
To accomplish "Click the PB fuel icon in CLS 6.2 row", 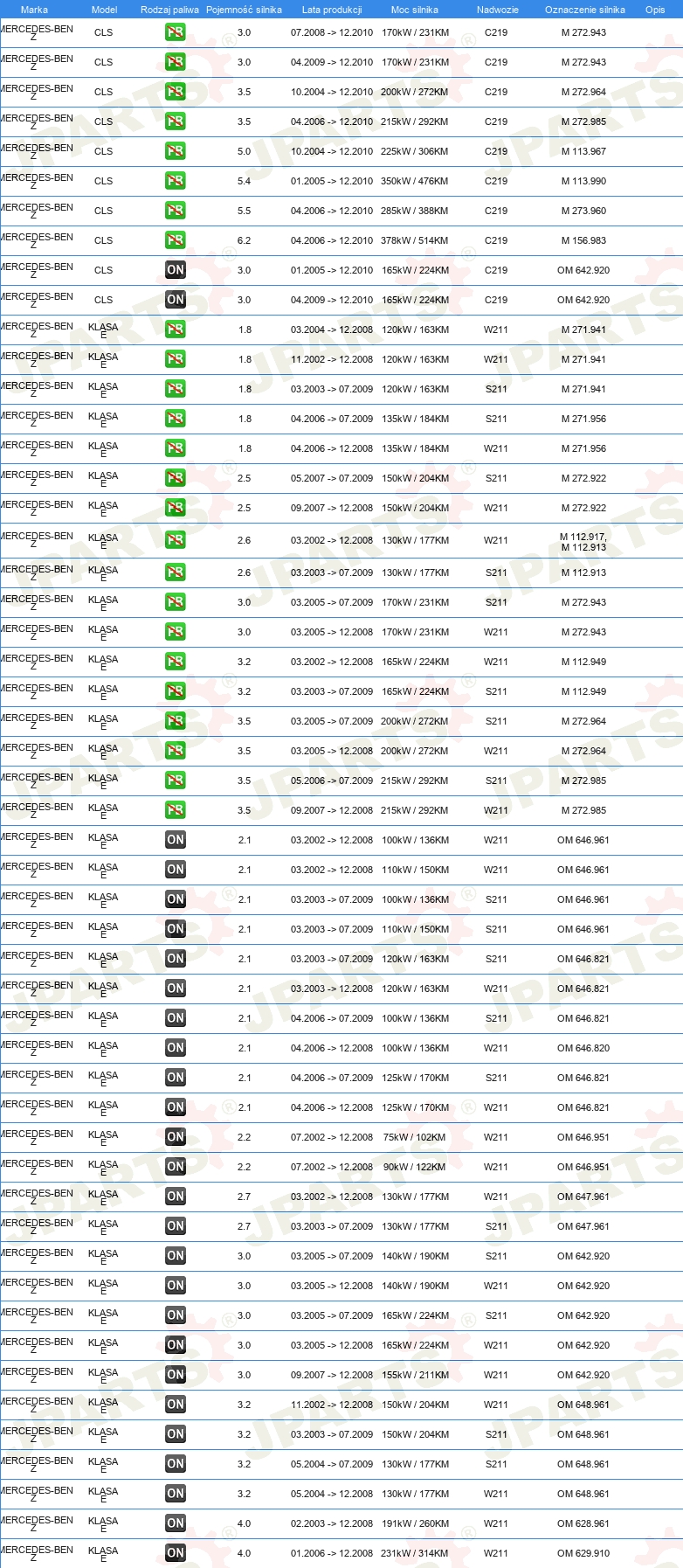I will tap(175, 240).
